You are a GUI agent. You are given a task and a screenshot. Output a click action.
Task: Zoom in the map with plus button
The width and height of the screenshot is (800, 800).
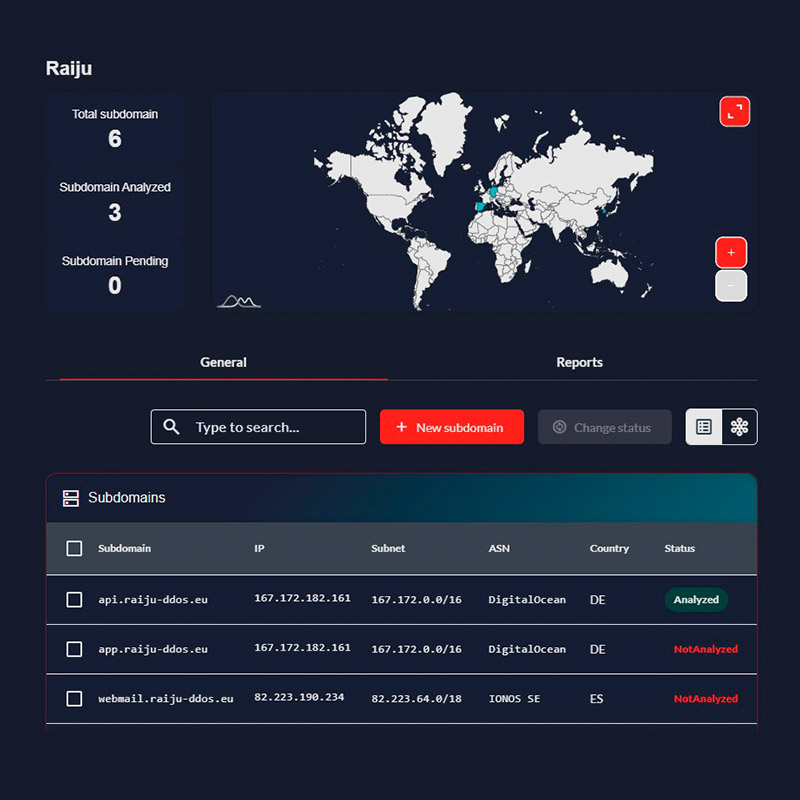[x=731, y=253]
